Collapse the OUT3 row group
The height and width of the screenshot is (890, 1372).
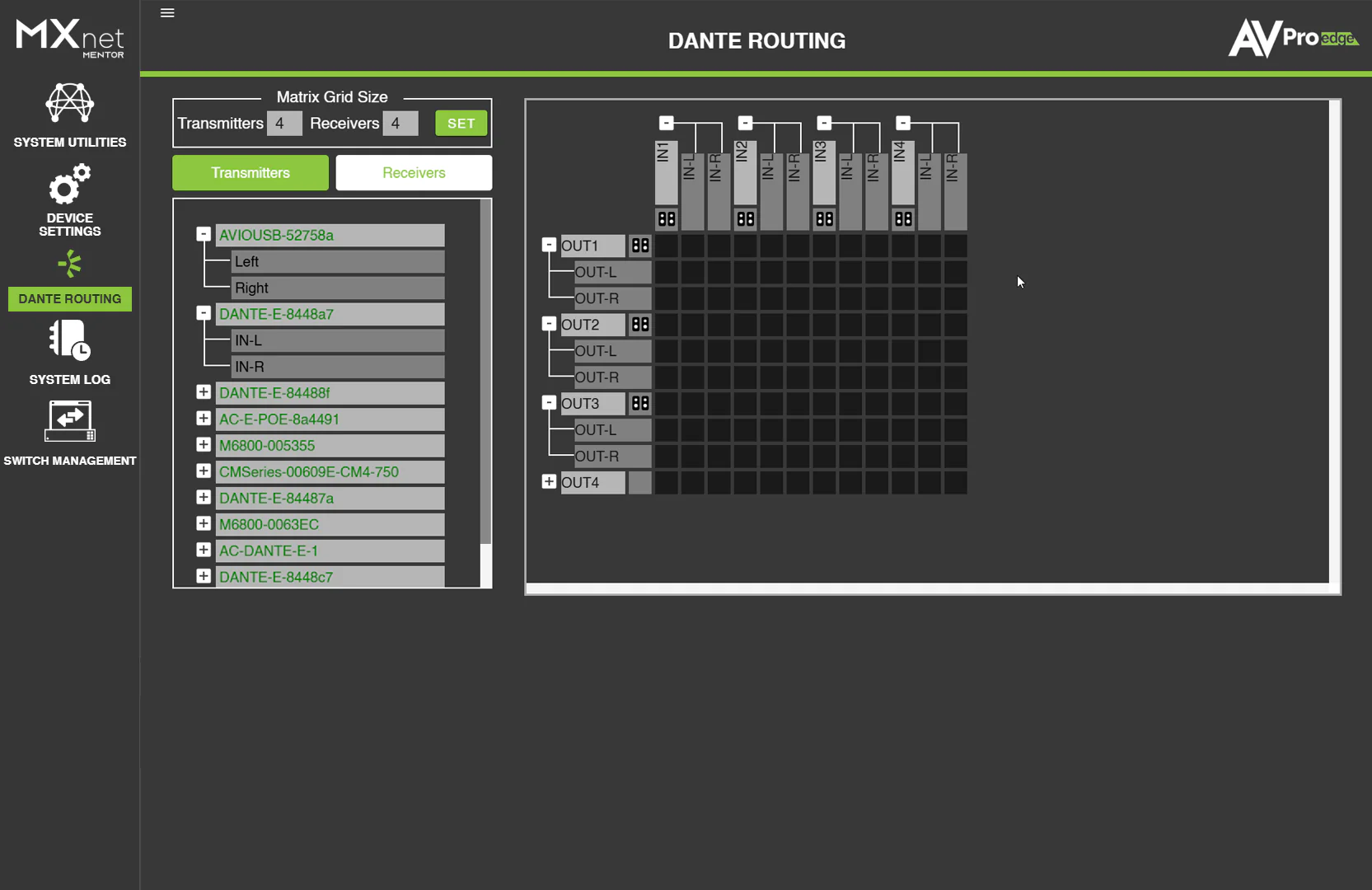point(549,403)
